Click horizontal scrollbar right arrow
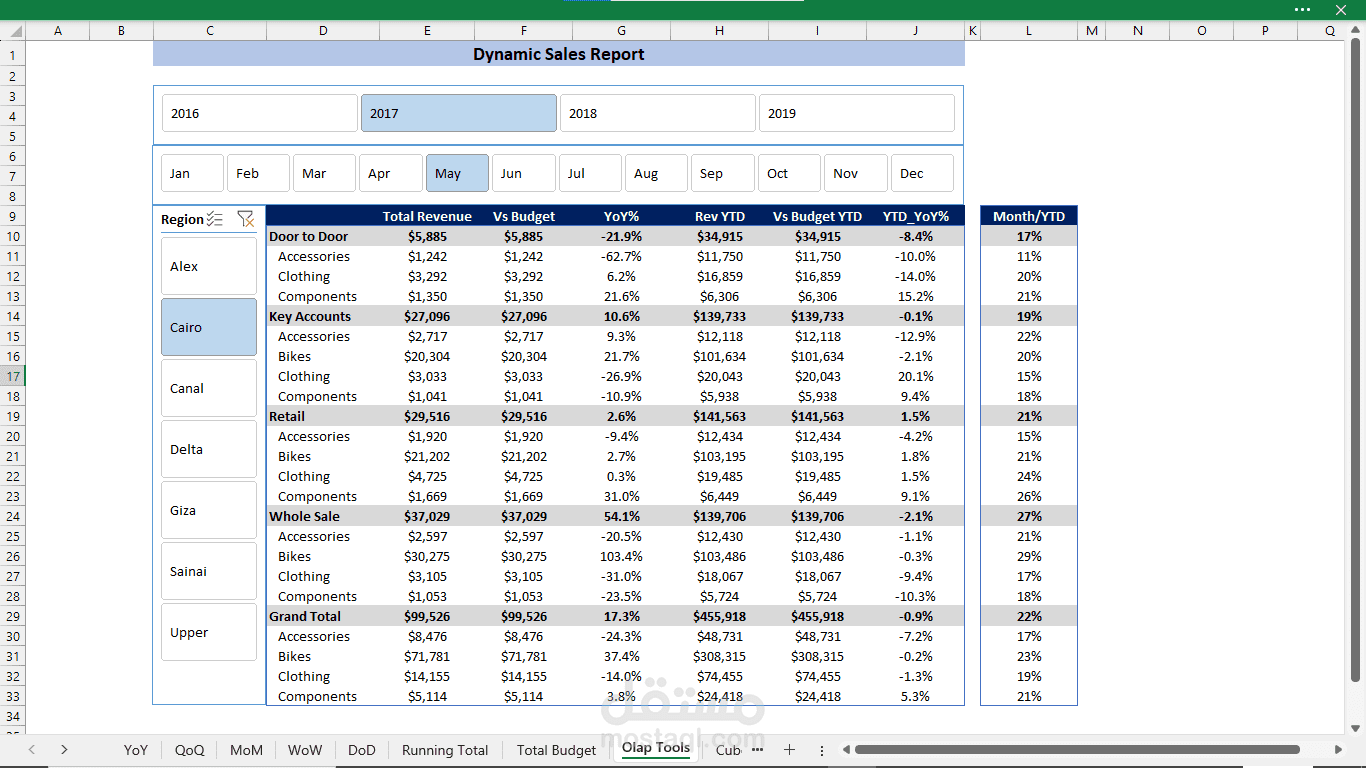This screenshot has height=768, width=1366. tap(1339, 749)
